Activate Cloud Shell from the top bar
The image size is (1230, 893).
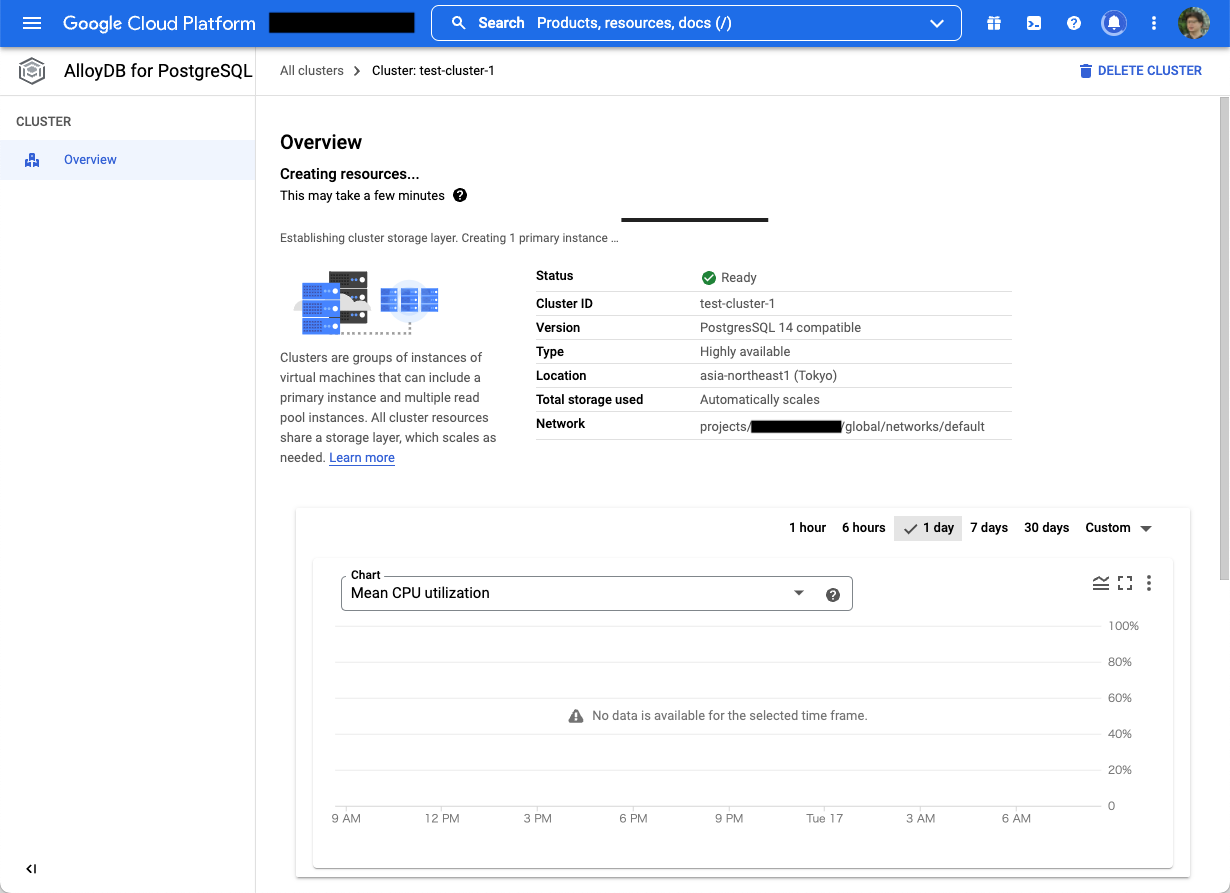(1034, 22)
